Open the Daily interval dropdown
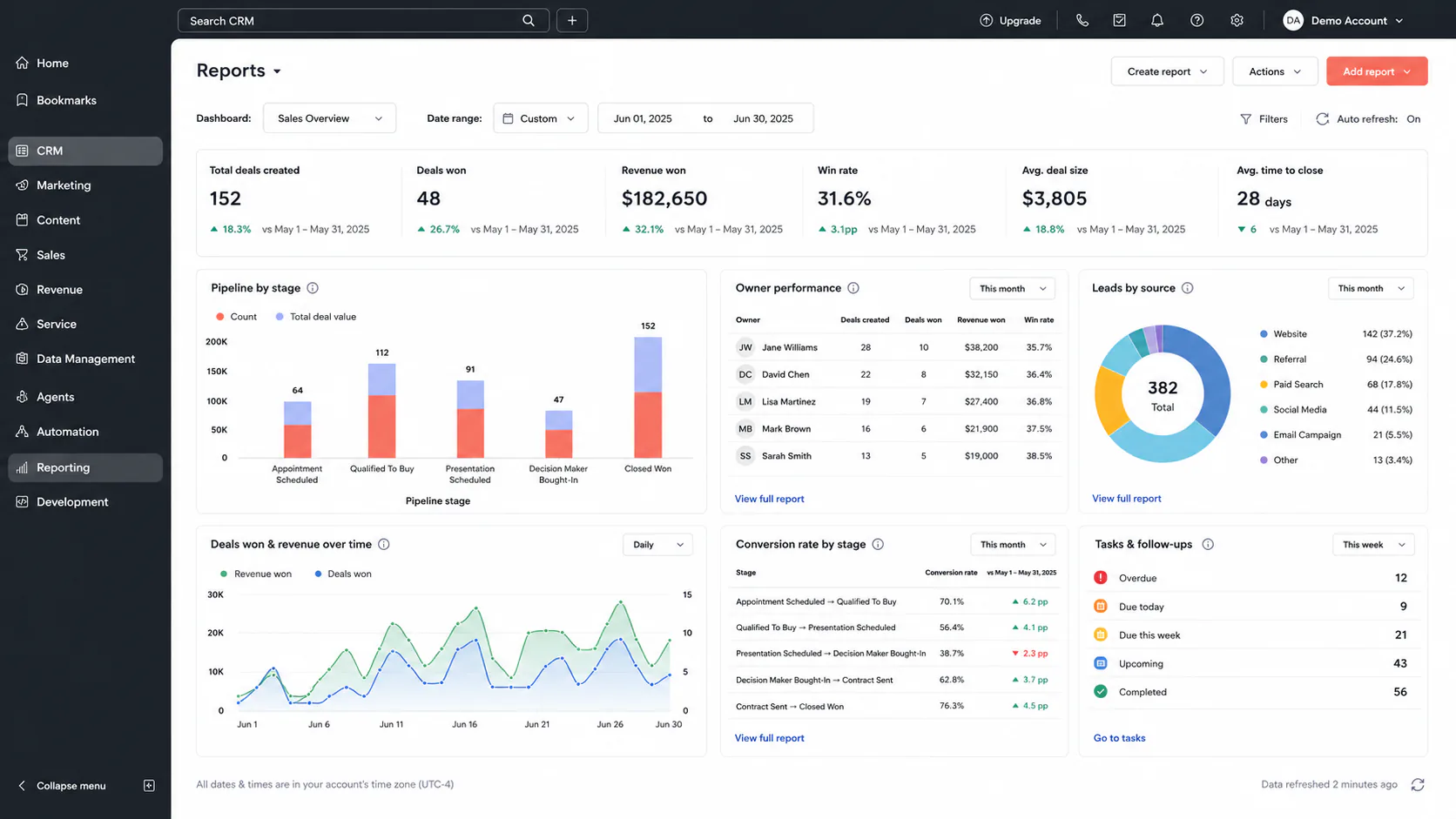The width and height of the screenshot is (1456, 819). point(658,545)
